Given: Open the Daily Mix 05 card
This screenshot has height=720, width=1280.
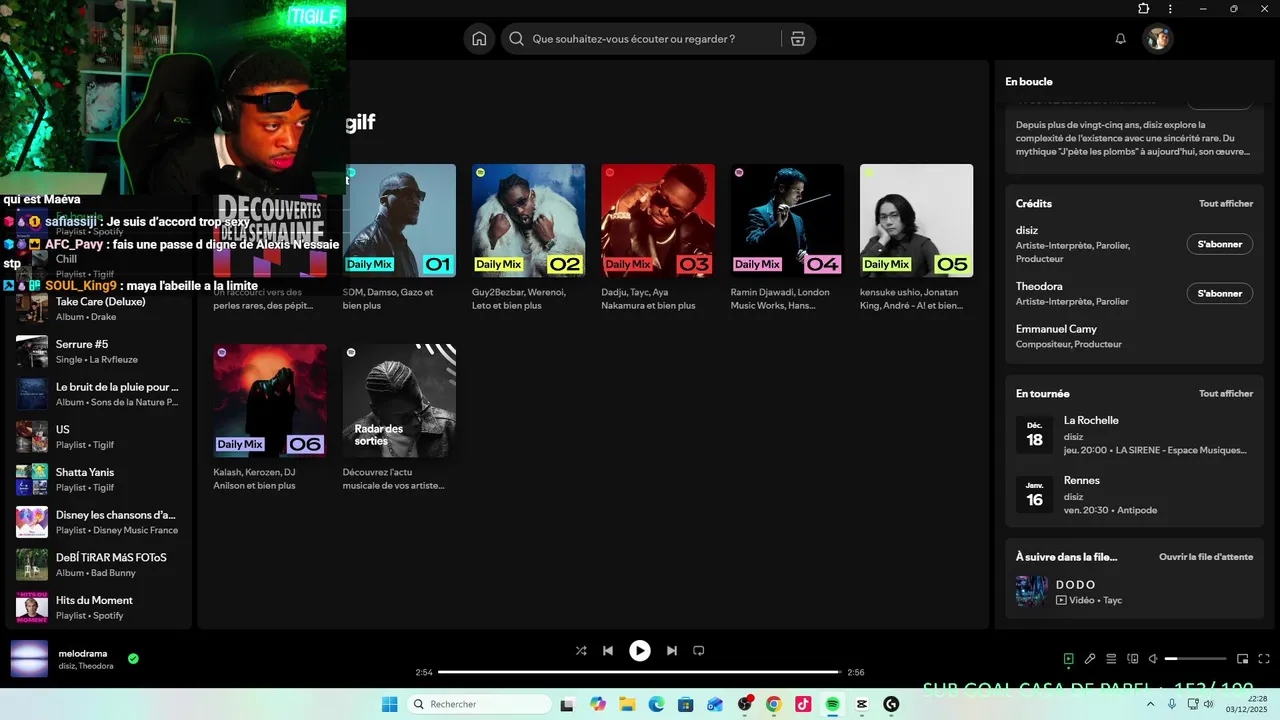Looking at the screenshot, I should pyautogui.click(x=916, y=239).
